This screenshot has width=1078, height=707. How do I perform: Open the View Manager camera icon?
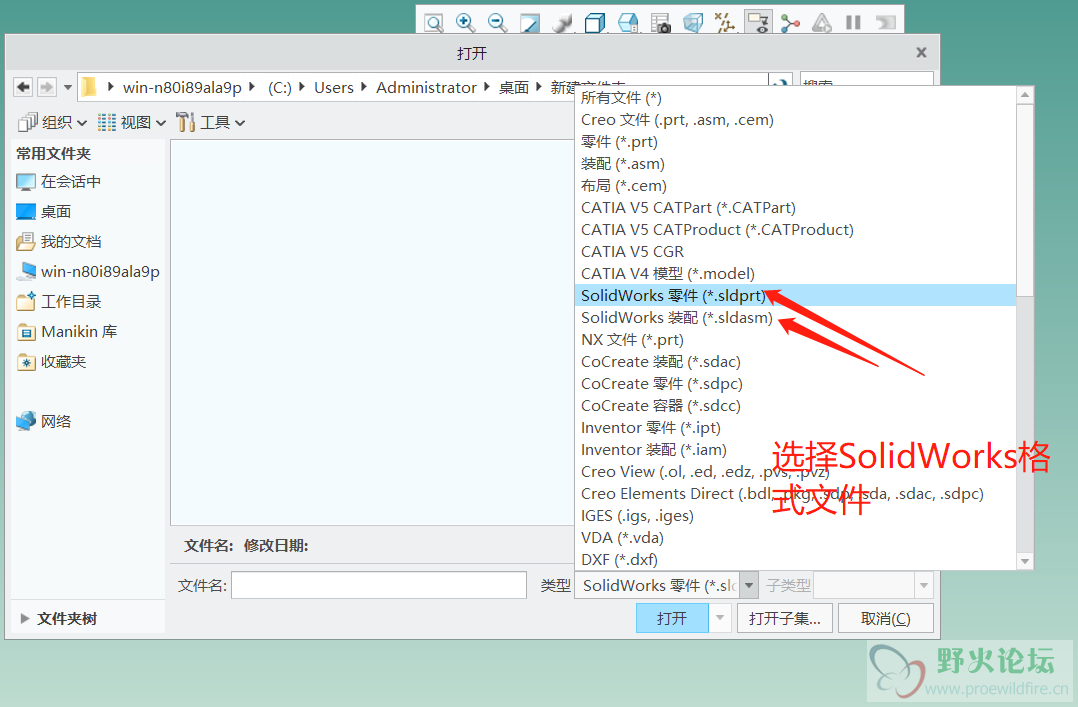(x=660, y=23)
